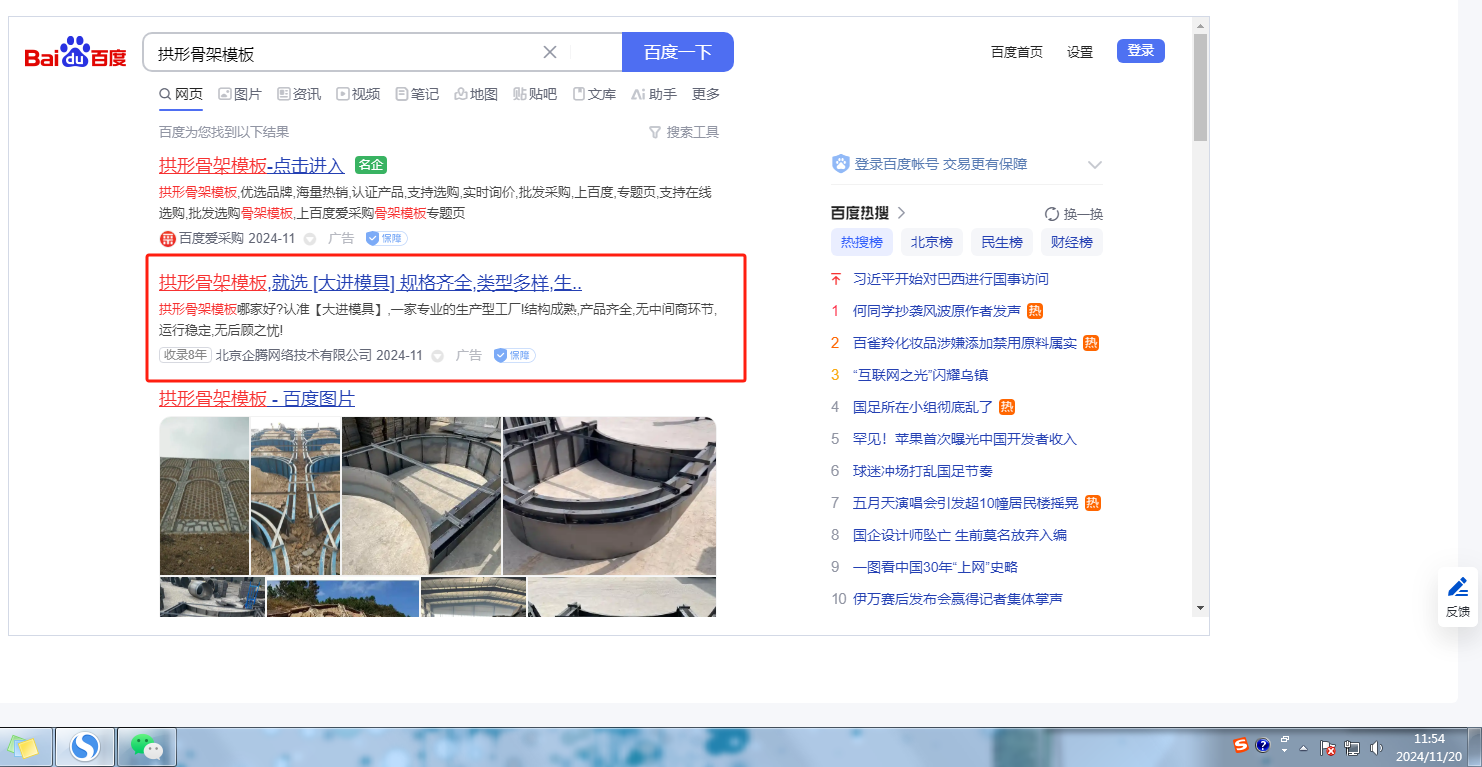Switch to the 图片 tab
Viewport: 1482px width, 767px height.
(x=240, y=94)
